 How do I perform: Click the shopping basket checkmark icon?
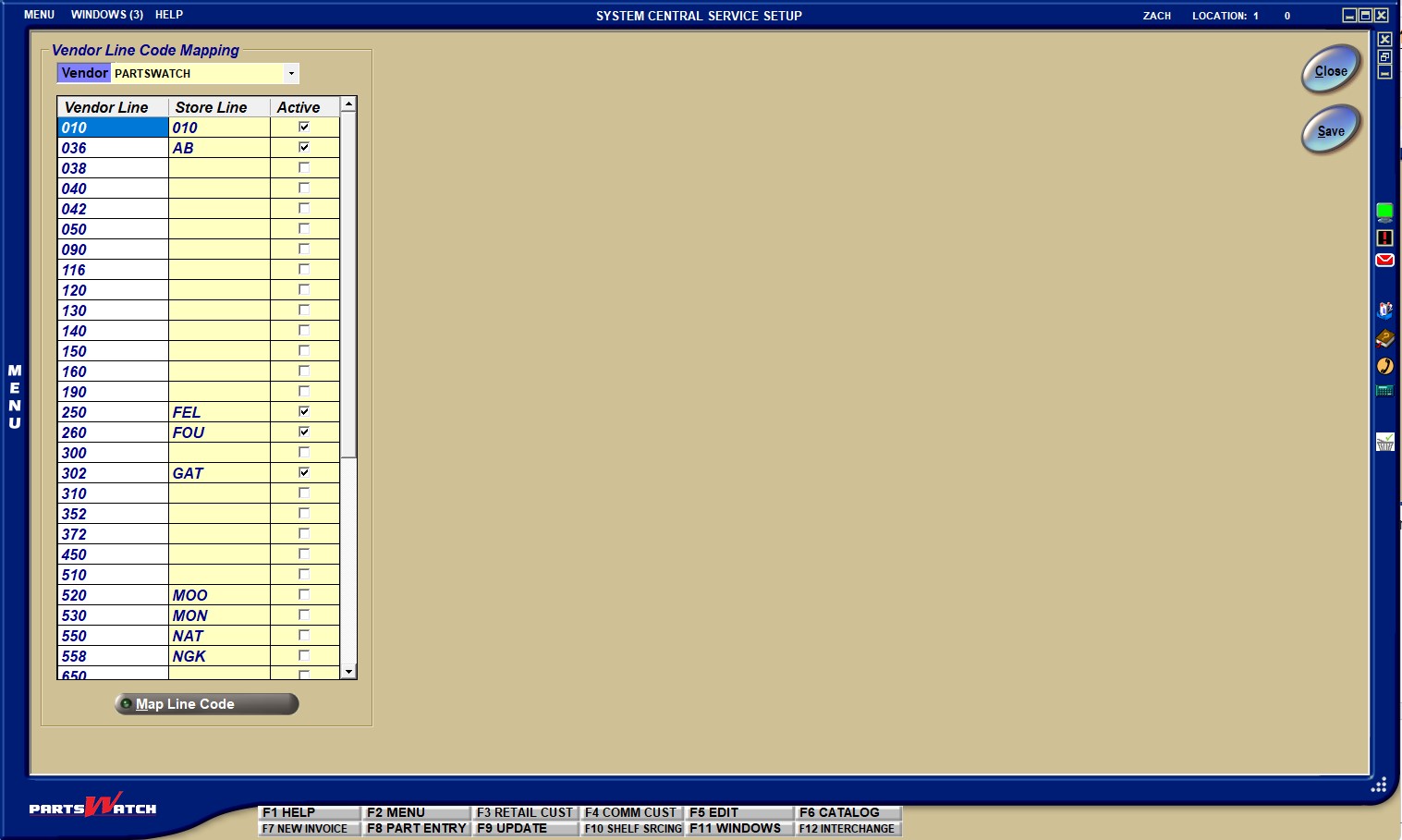[x=1384, y=442]
